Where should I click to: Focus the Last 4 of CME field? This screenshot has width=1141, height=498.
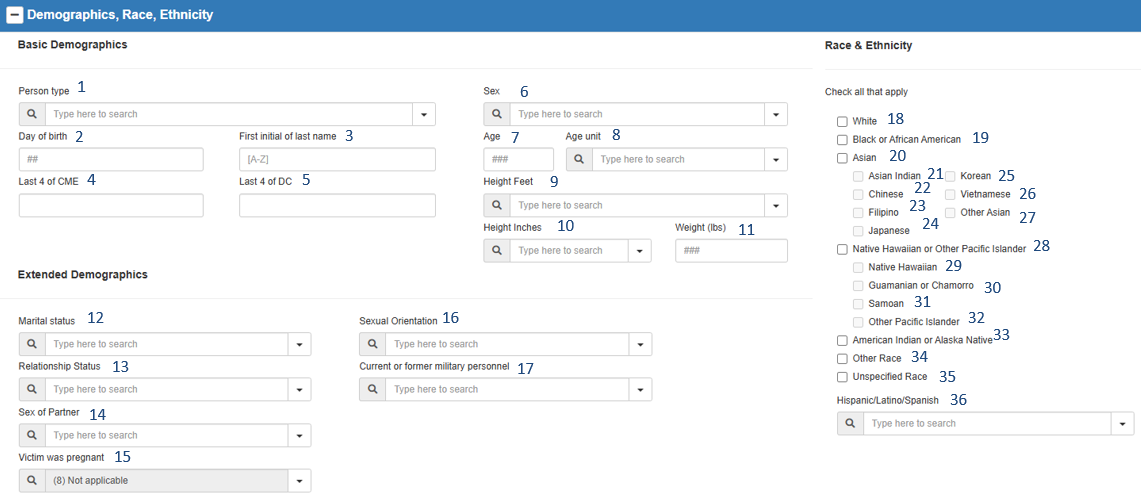point(111,205)
